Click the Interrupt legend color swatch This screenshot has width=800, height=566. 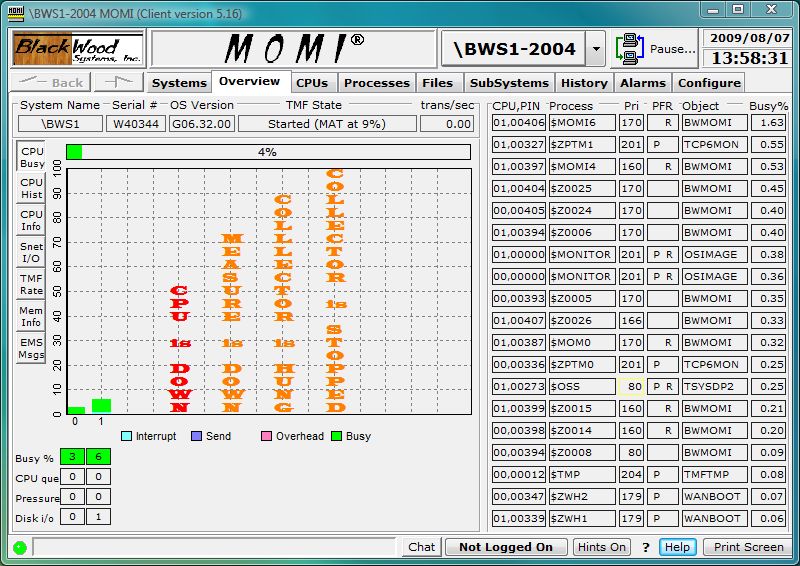coord(127,436)
